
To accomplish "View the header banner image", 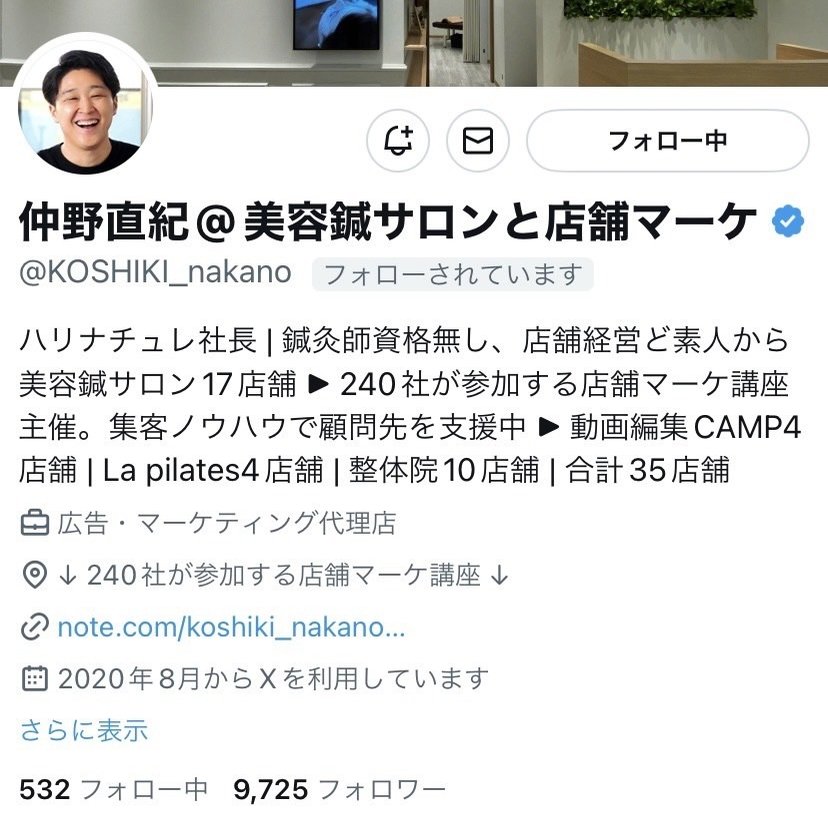I will 414,43.
